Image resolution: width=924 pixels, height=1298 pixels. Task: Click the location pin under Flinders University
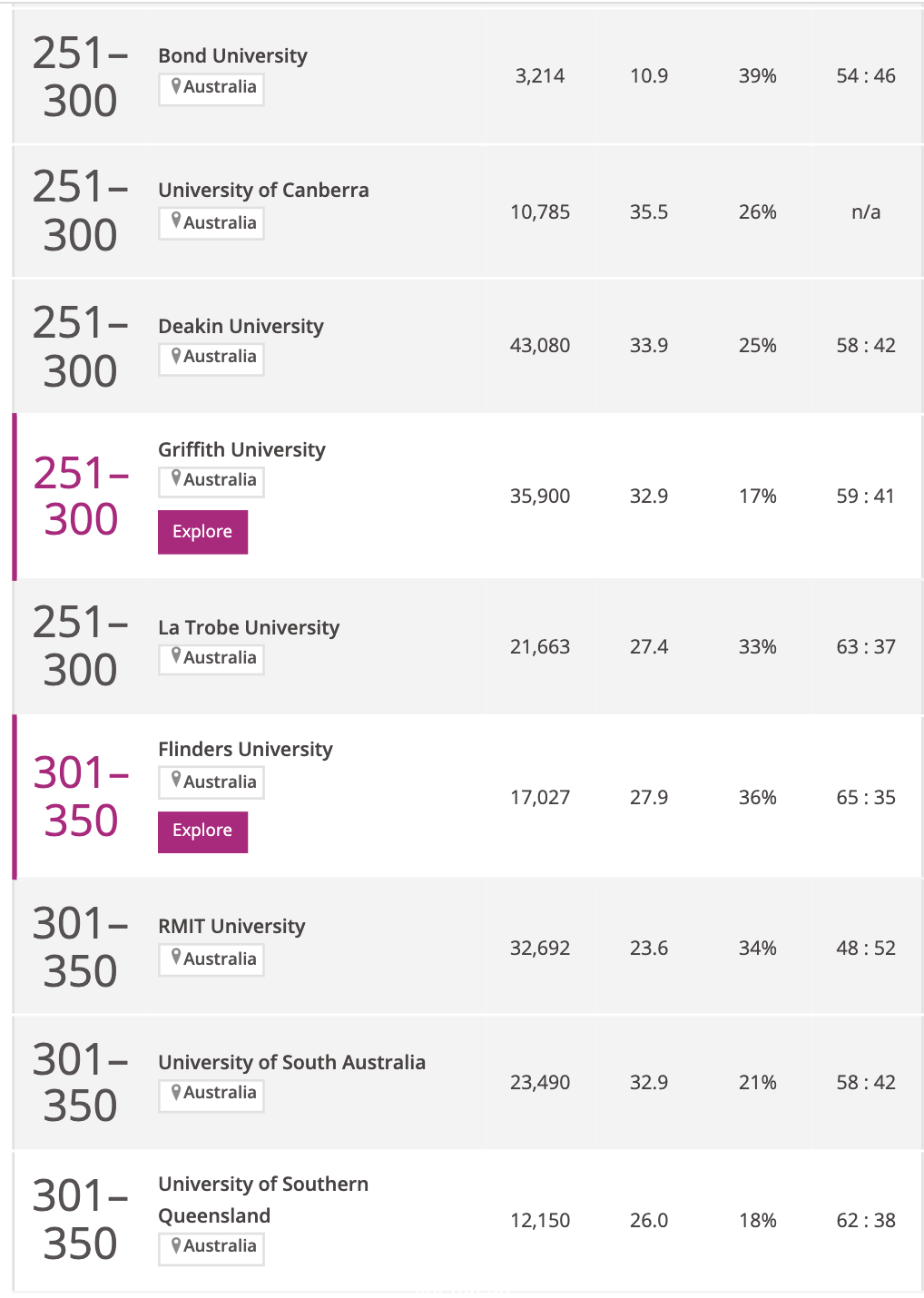[x=176, y=782]
